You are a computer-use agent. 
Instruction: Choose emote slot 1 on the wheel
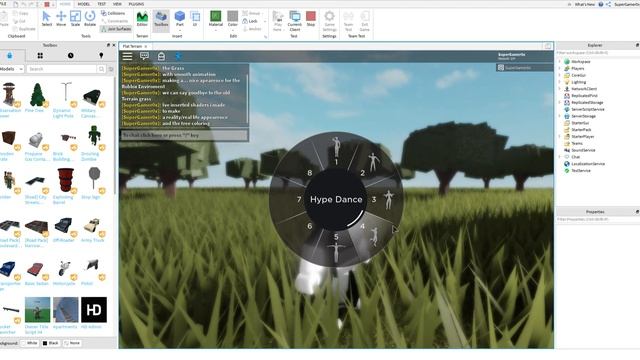[x=336, y=151]
